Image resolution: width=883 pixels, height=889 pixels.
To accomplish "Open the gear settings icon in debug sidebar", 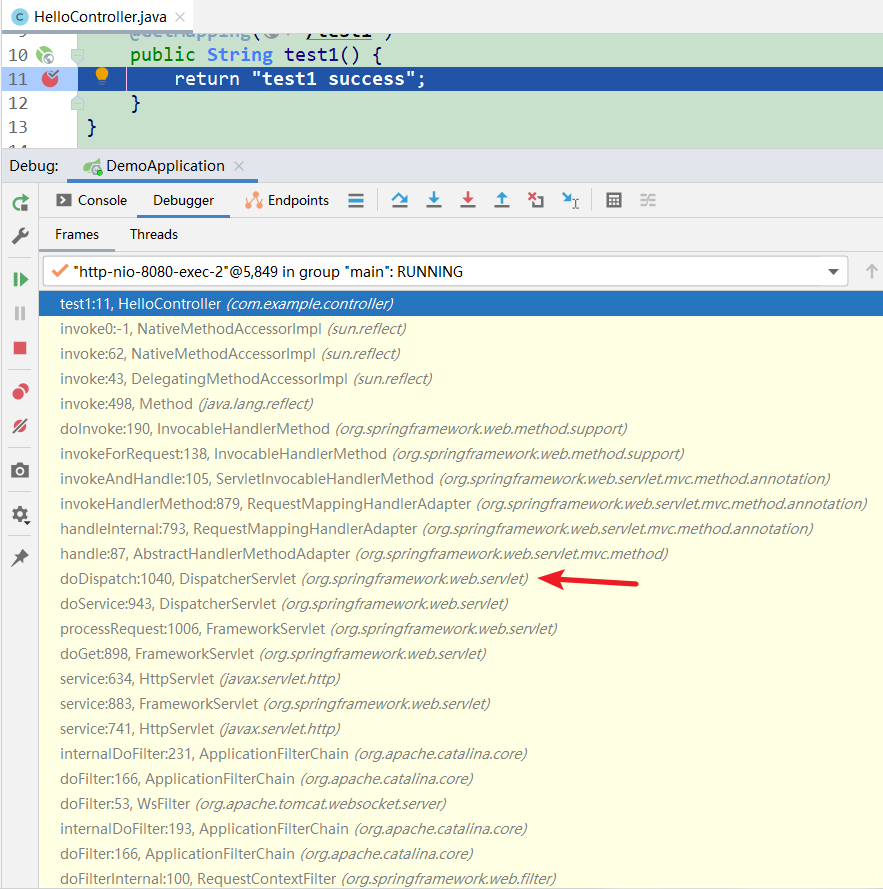I will click(x=20, y=515).
